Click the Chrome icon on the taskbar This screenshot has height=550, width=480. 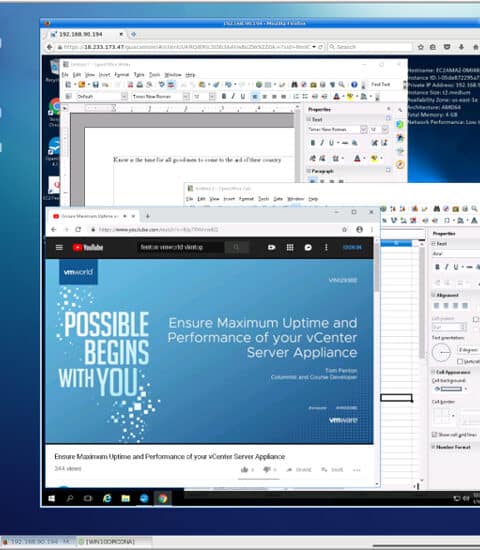tap(162, 498)
